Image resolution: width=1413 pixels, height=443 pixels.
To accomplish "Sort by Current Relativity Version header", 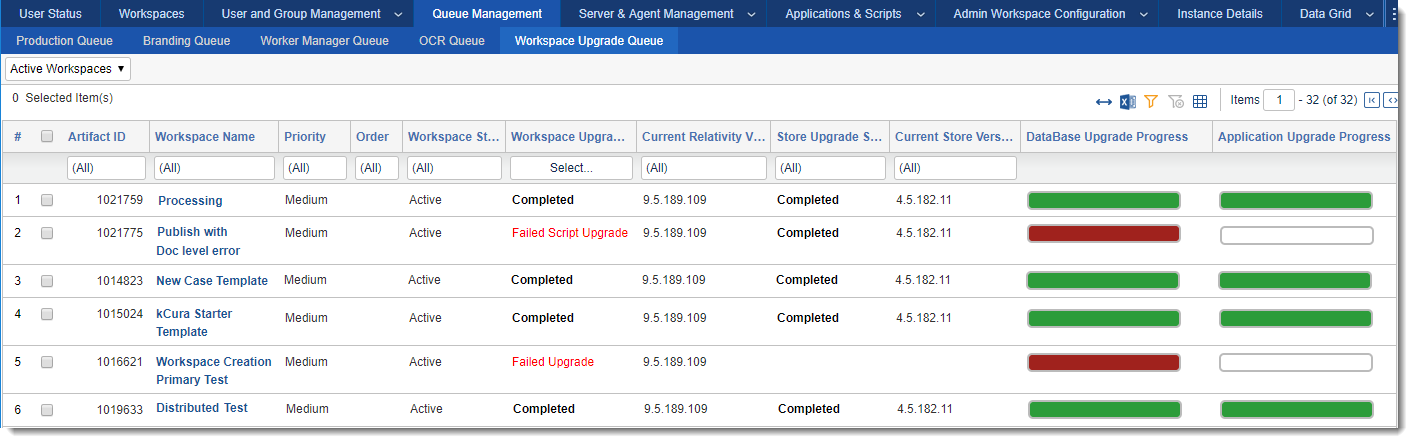I will pos(704,137).
